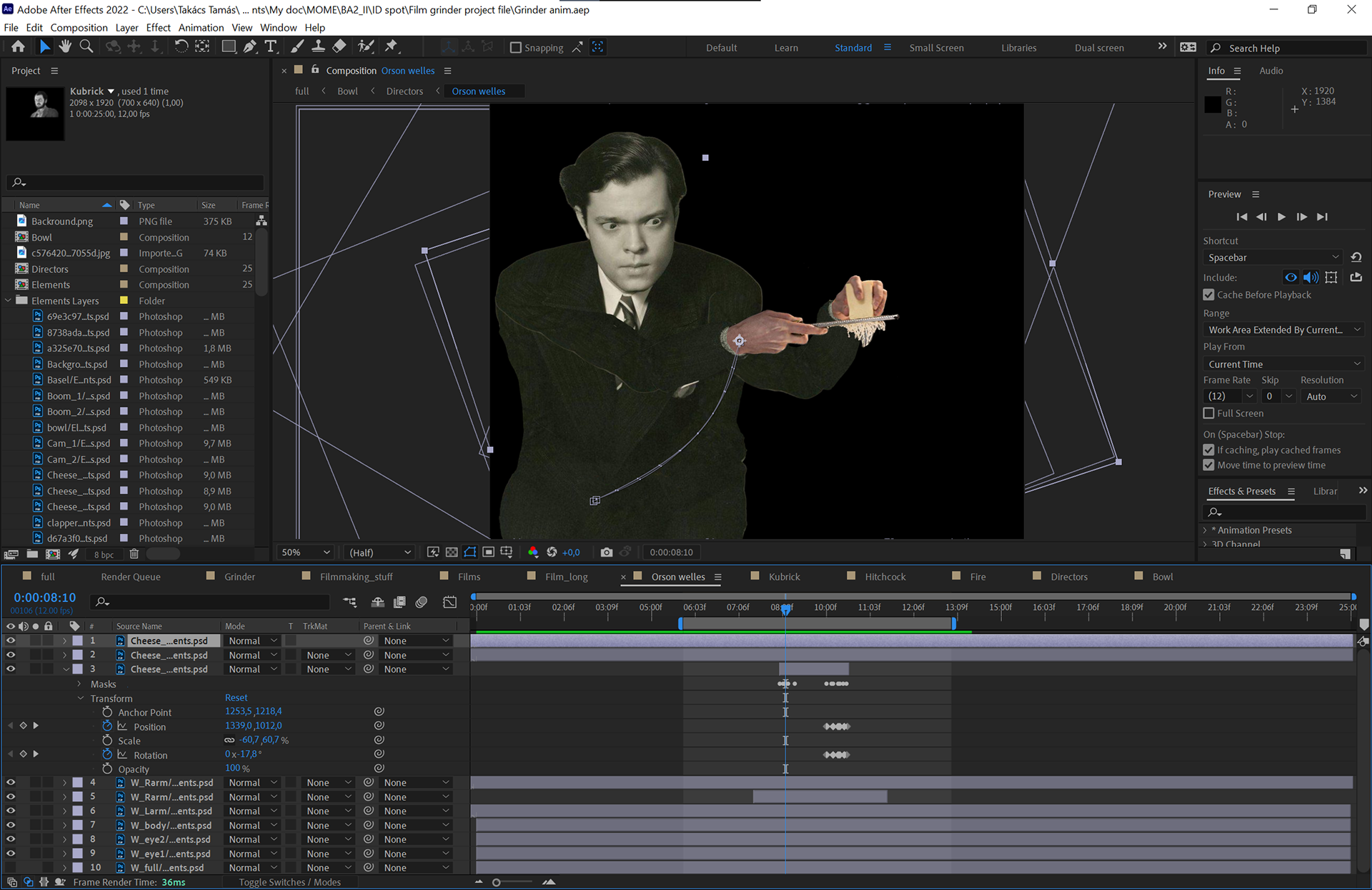Select the Rotation tool
Viewport: 1372px width, 890px height.
(x=182, y=46)
